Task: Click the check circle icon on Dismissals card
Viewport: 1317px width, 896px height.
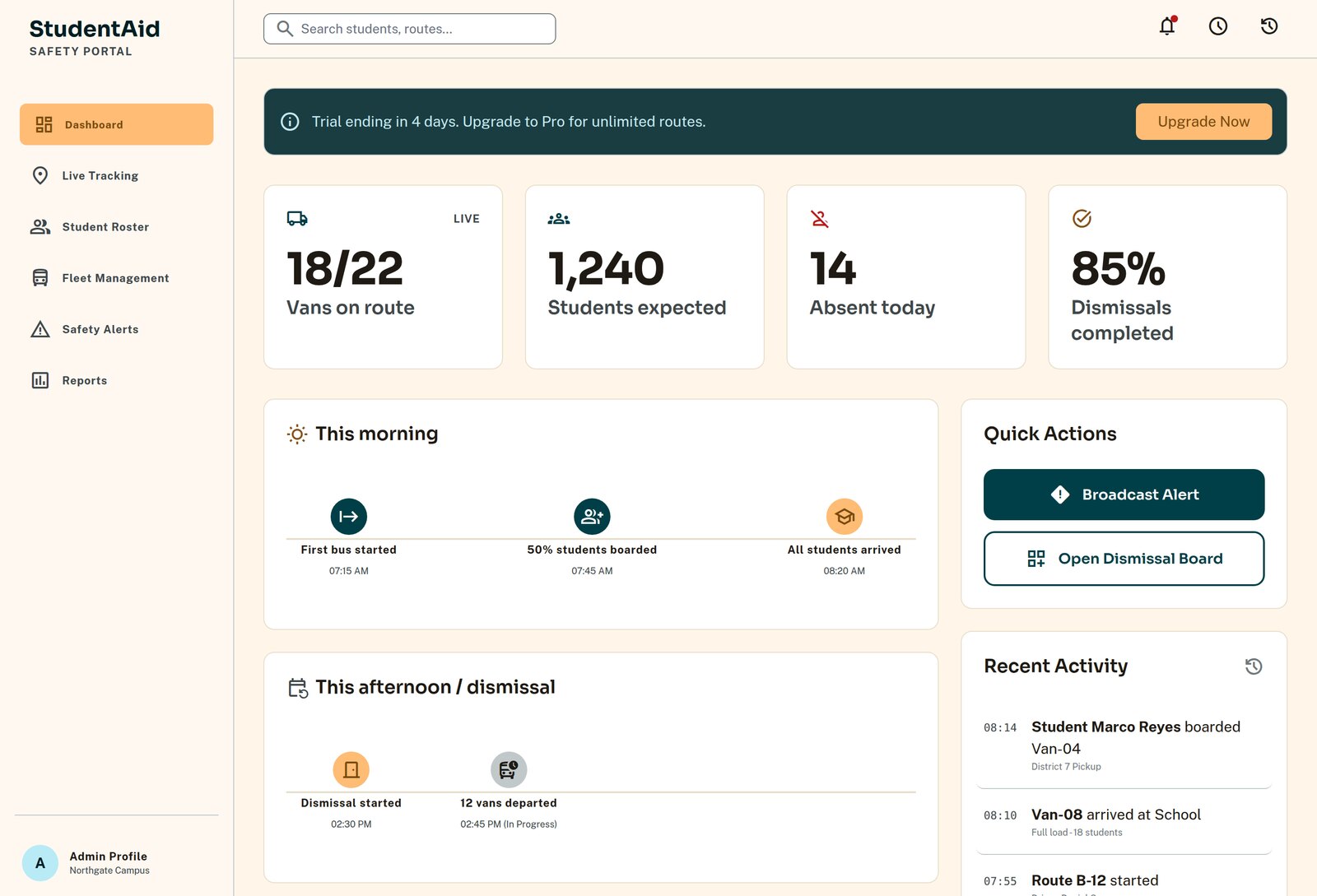Action: pyautogui.click(x=1082, y=219)
